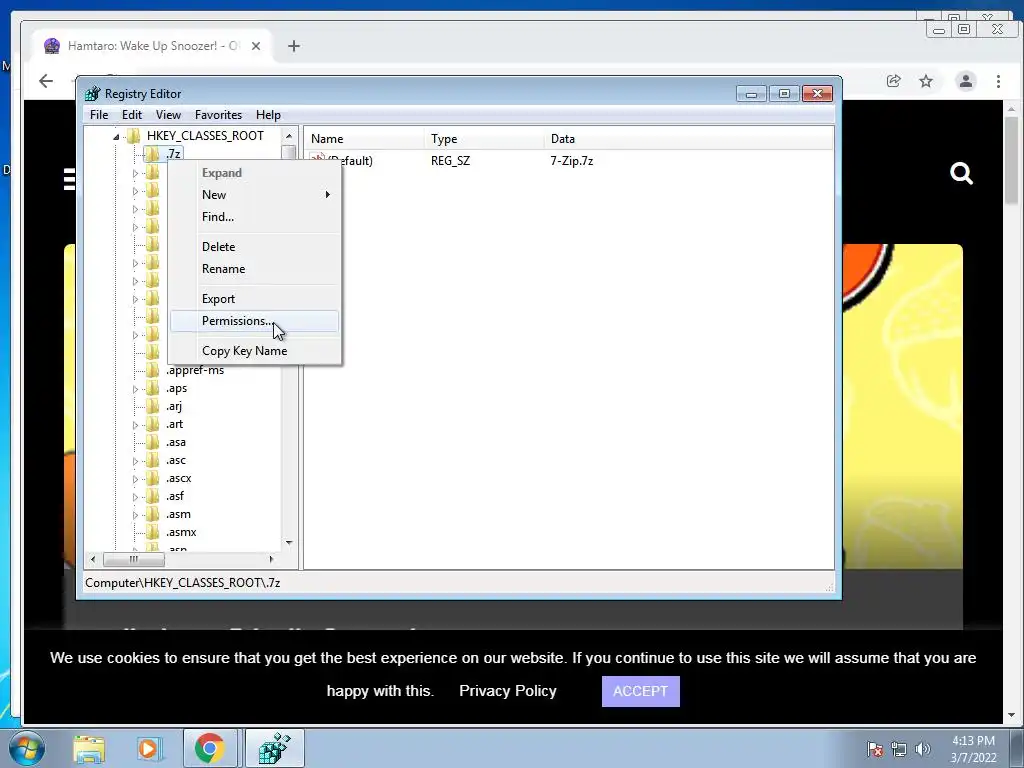Select the Hamtaro: Wake Up Snoozer tab

click(153, 46)
